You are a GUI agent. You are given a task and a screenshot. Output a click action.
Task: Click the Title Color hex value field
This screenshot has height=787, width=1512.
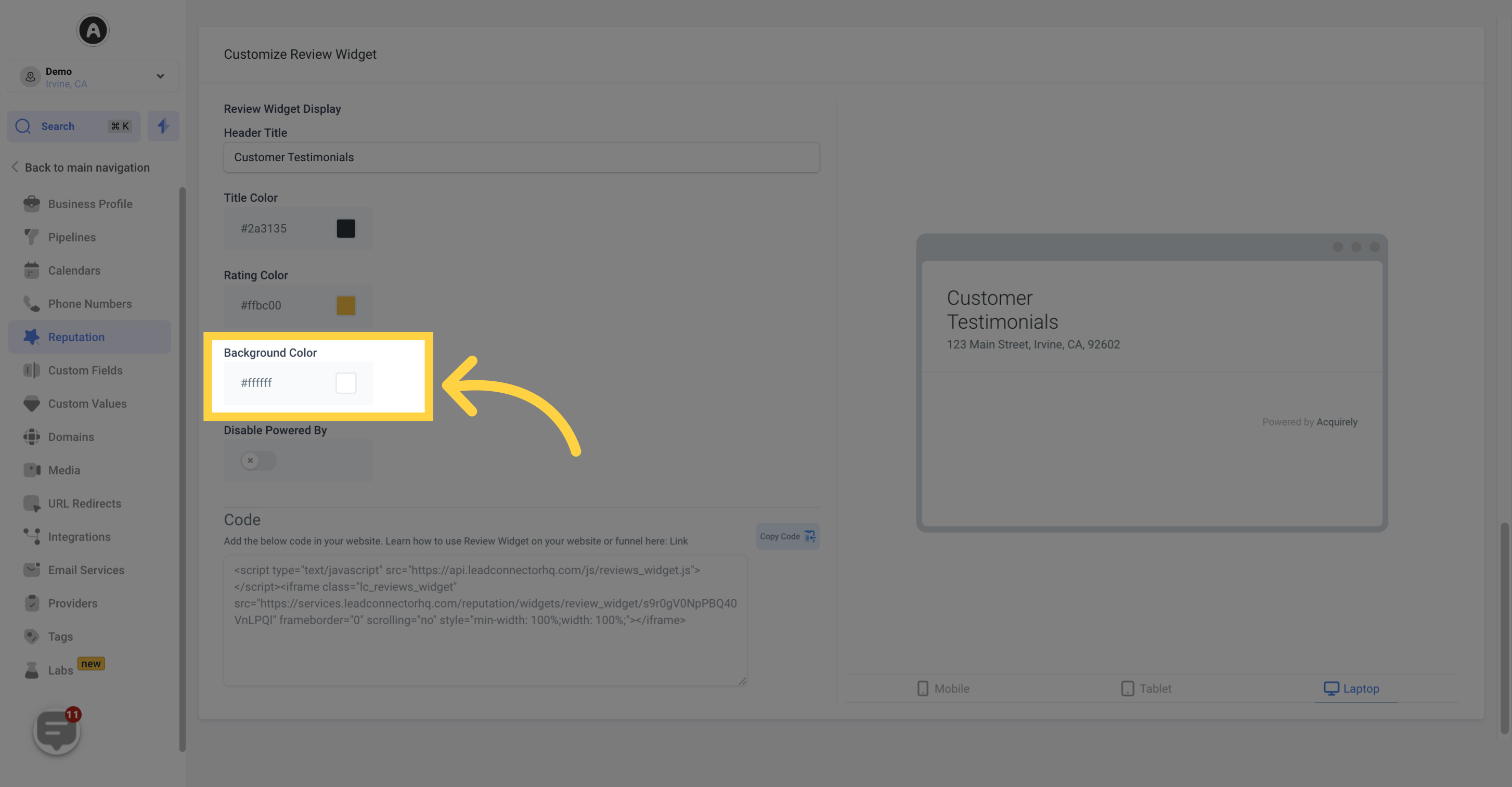(x=264, y=228)
